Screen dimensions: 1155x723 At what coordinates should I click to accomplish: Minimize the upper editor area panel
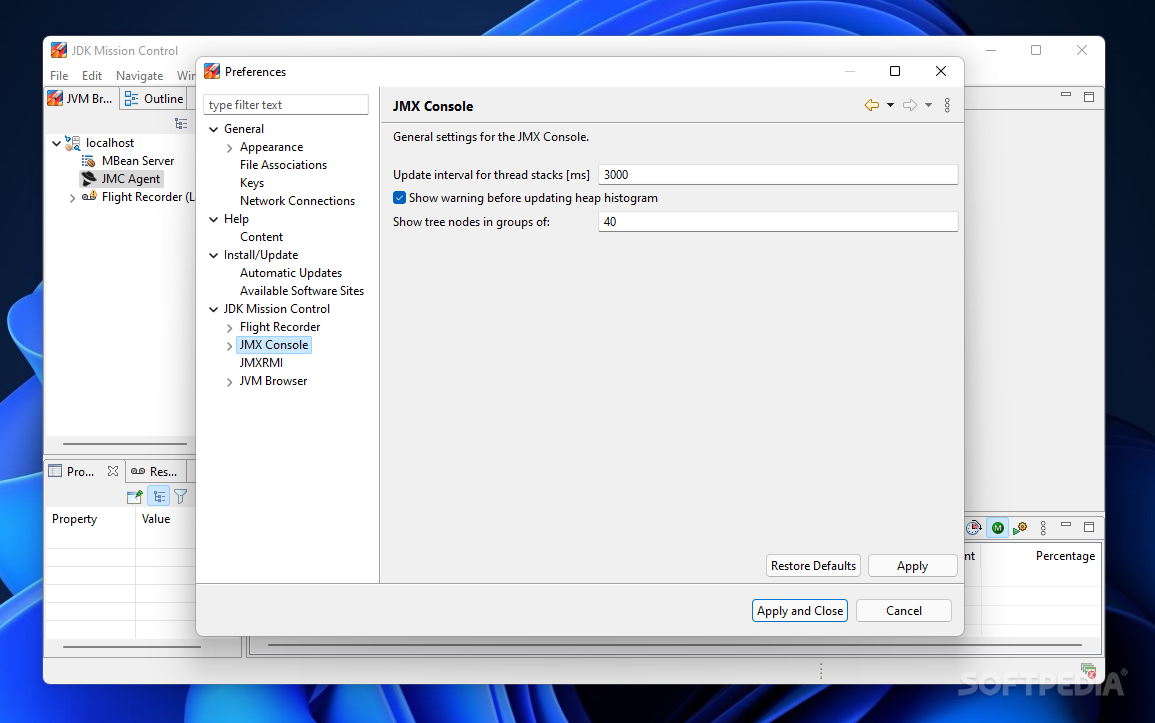click(1066, 95)
